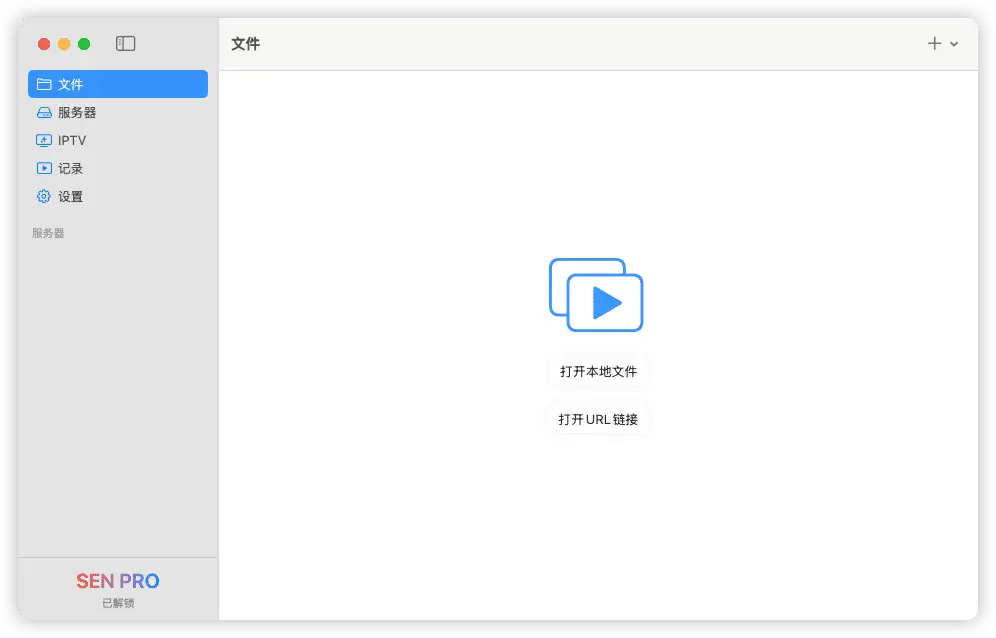
Task: Click the 已解锁 label below SEN PRO
Action: coord(117,602)
